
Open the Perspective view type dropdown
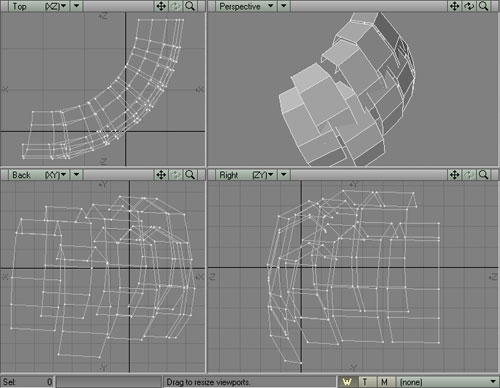246,6
